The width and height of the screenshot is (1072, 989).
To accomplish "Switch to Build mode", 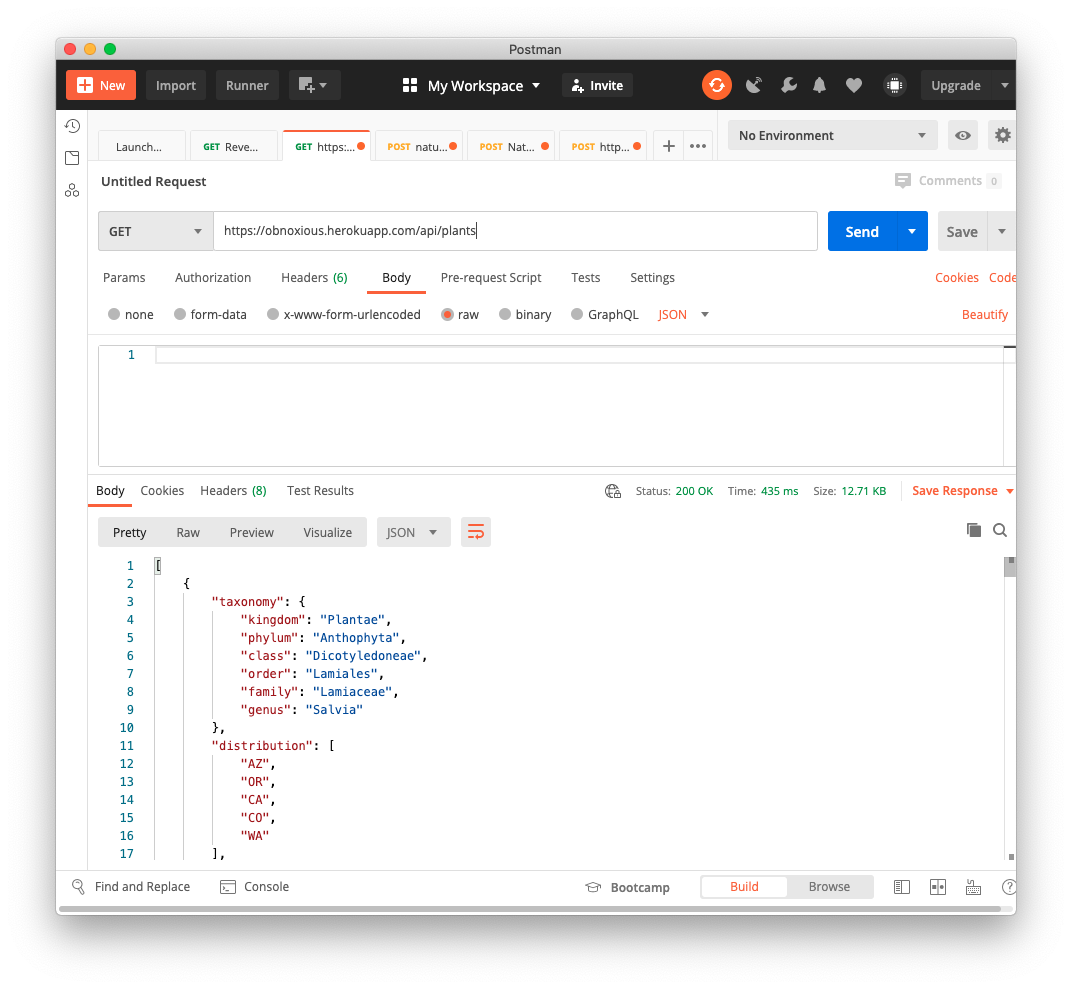I will pos(744,886).
